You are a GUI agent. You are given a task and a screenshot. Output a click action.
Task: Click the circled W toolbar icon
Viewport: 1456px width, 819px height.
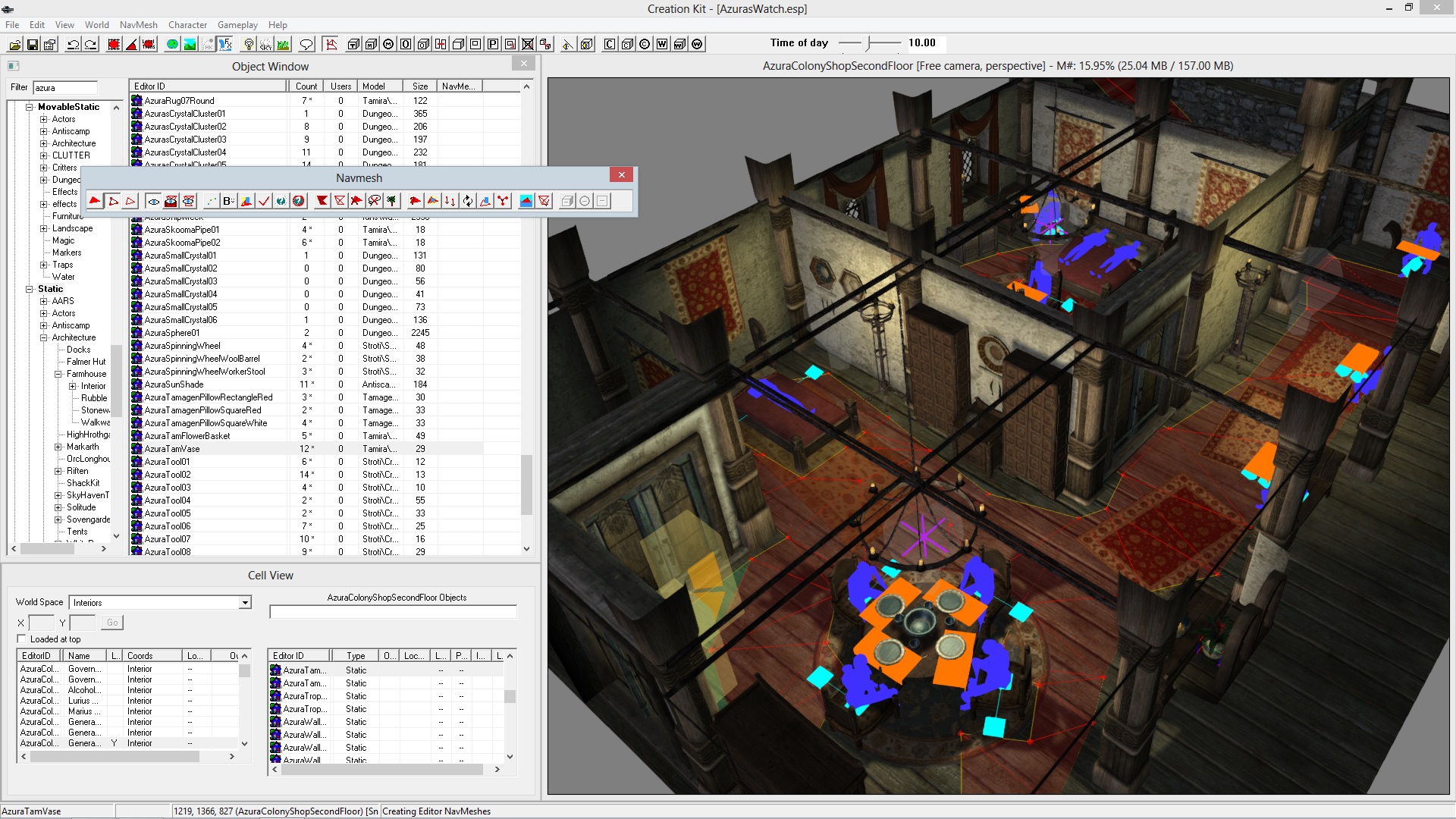(x=697, y=44)
